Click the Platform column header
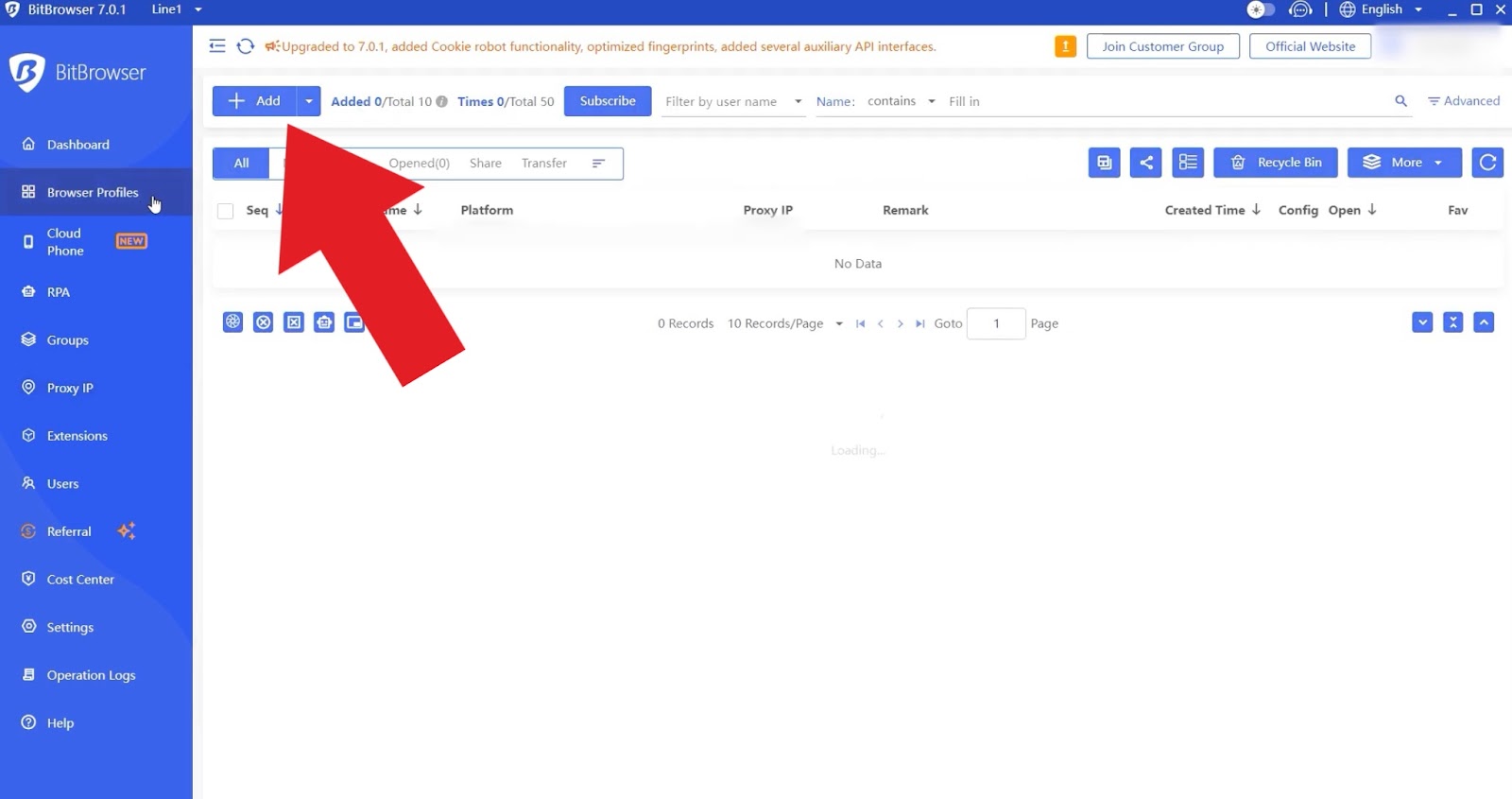Viewport: 1512px width, 799px height. point(487,211)
